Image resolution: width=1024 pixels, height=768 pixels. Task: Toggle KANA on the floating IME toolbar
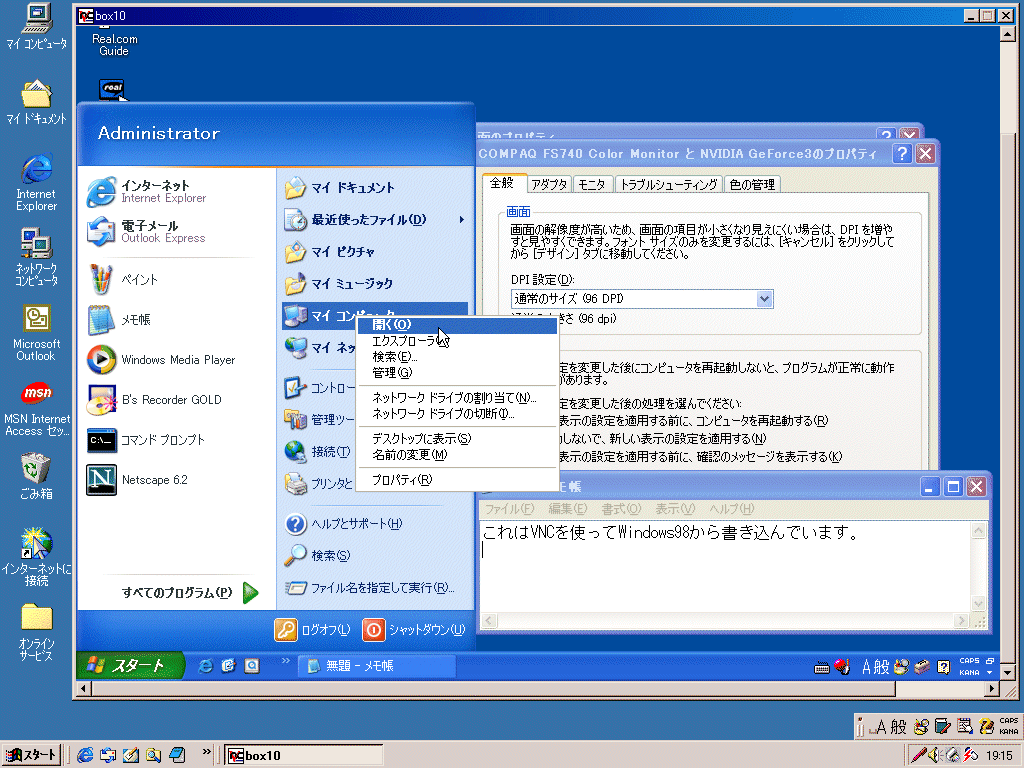point(1008,731)
